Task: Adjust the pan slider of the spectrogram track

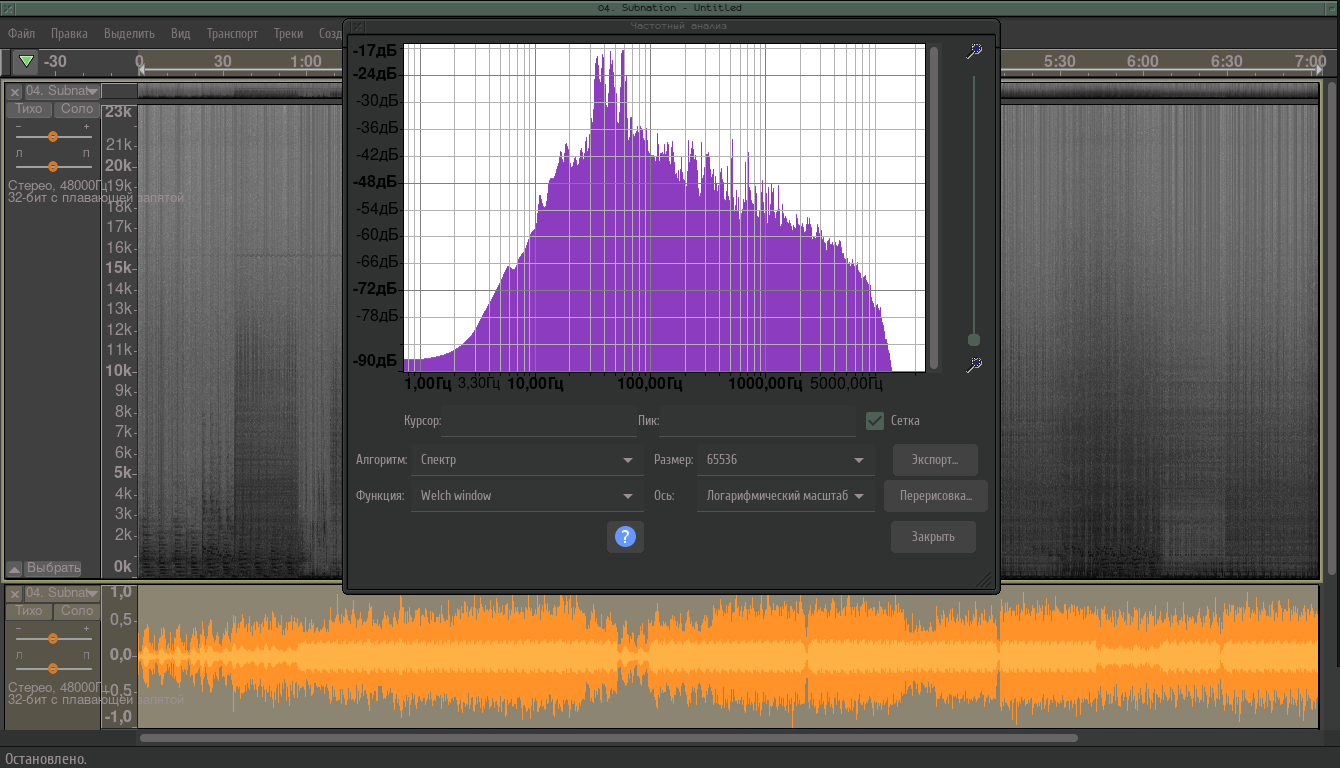Action: click(x=53, y=166)
